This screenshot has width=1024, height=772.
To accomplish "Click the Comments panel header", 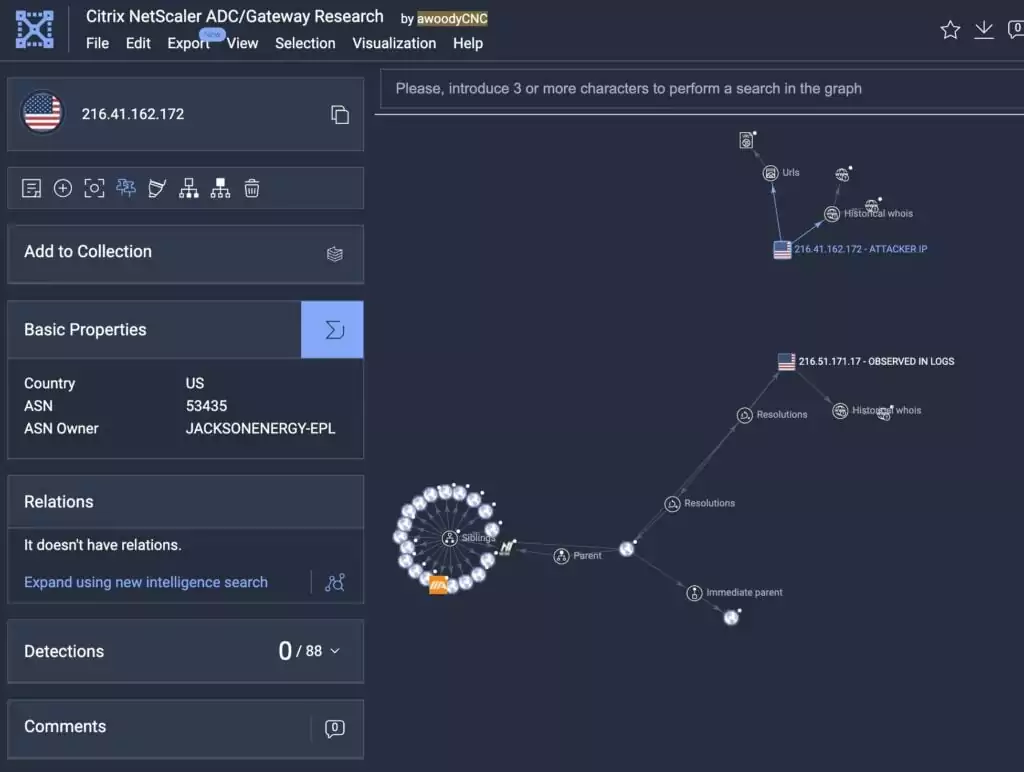I will pos(185,728).
